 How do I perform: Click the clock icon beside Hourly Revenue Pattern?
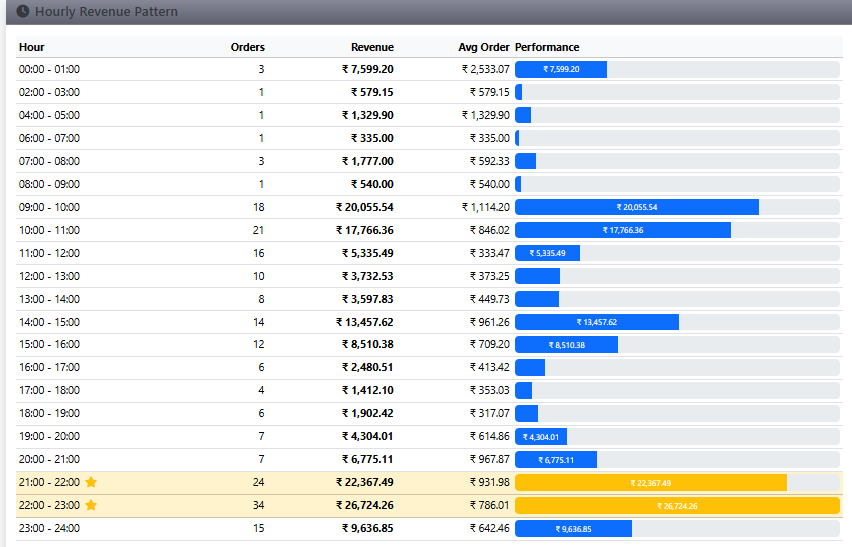(23, 11)
